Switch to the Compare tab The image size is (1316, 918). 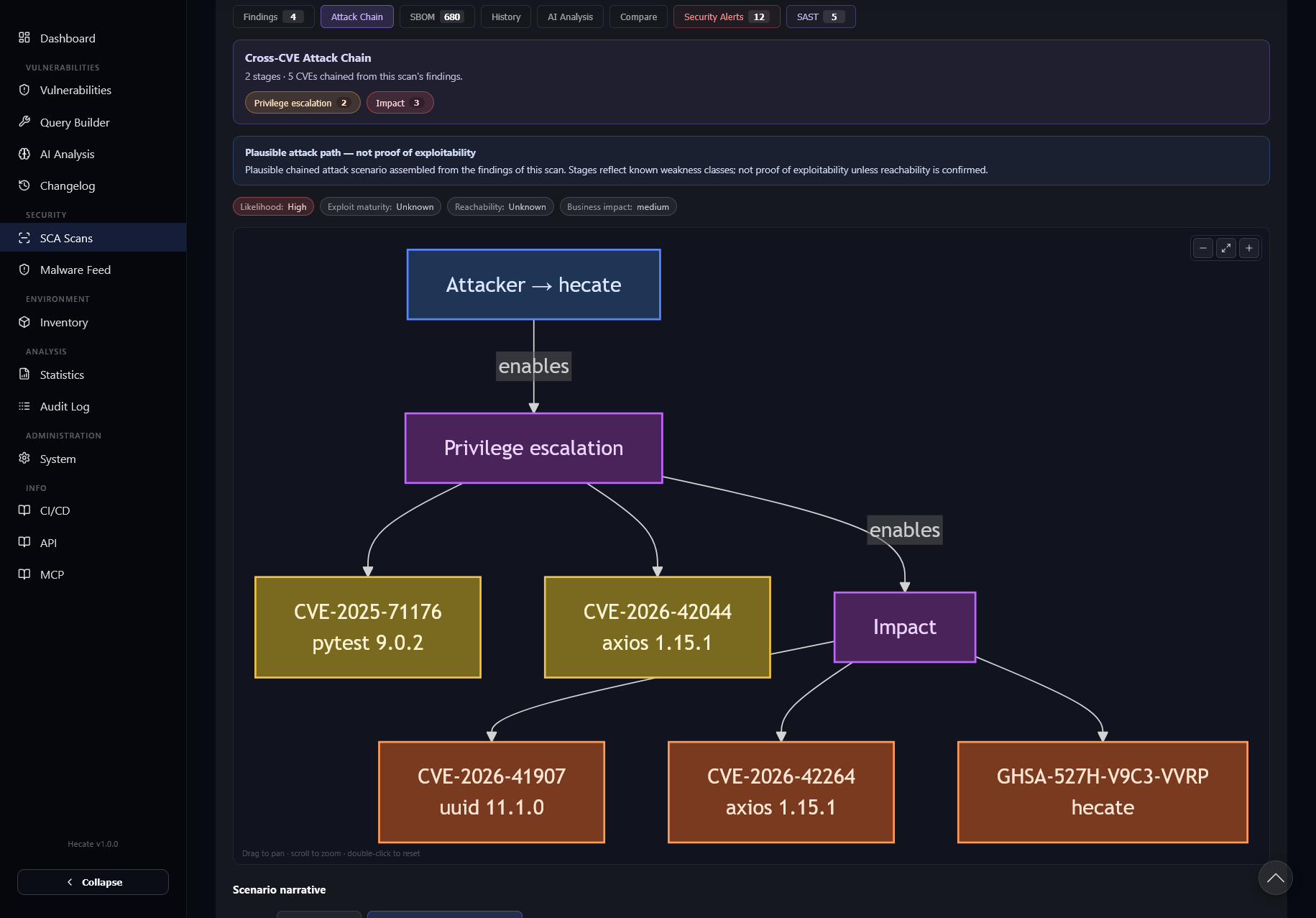pos(638,17)
